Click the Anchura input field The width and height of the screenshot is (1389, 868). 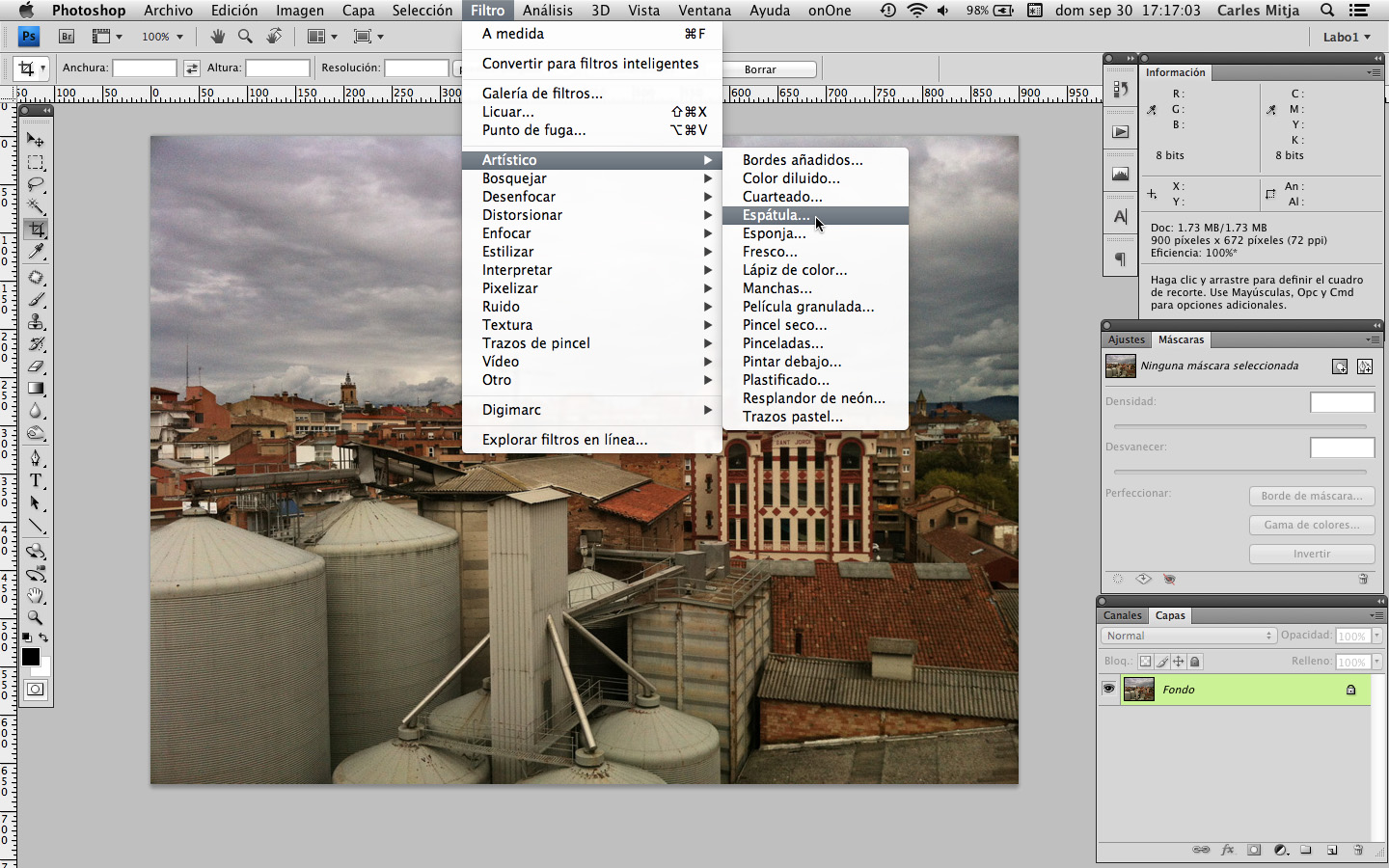(144, 68)
